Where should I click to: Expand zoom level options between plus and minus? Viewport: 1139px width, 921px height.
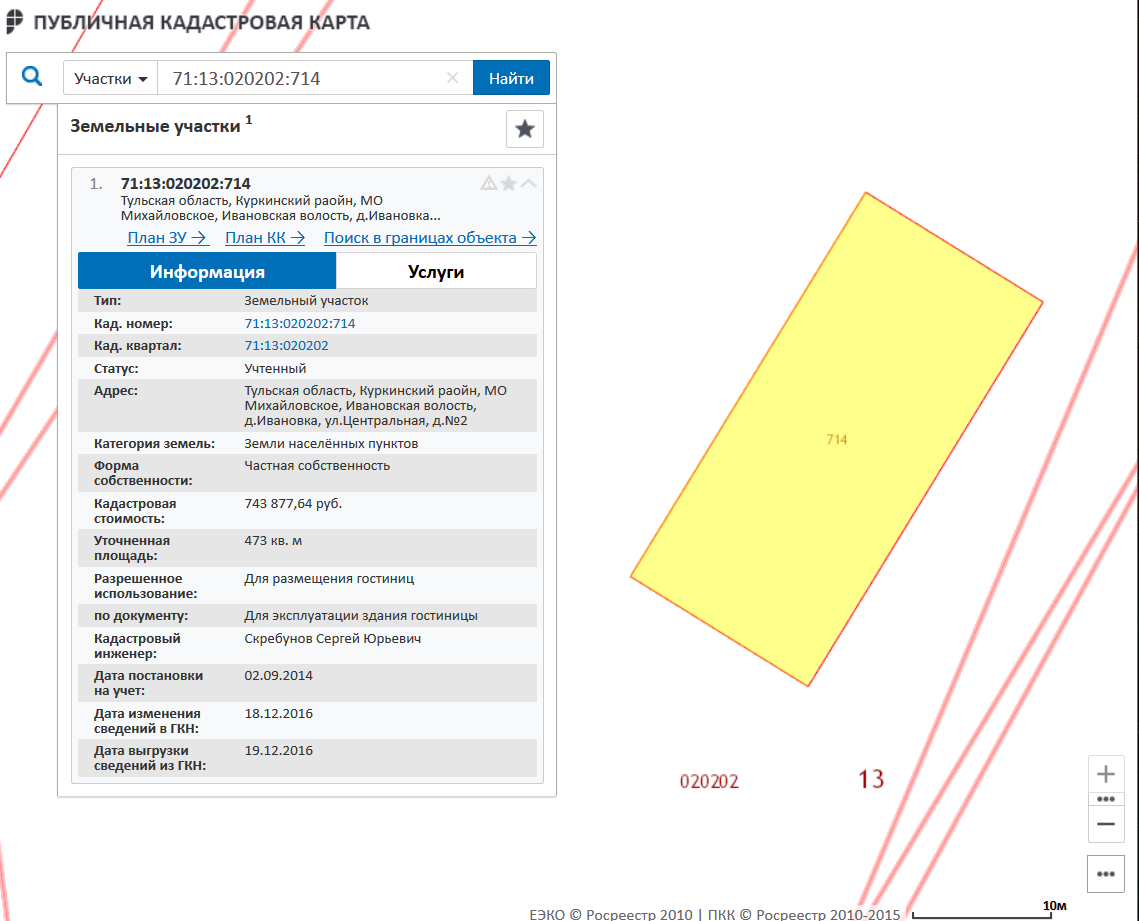coord(1105,799)
